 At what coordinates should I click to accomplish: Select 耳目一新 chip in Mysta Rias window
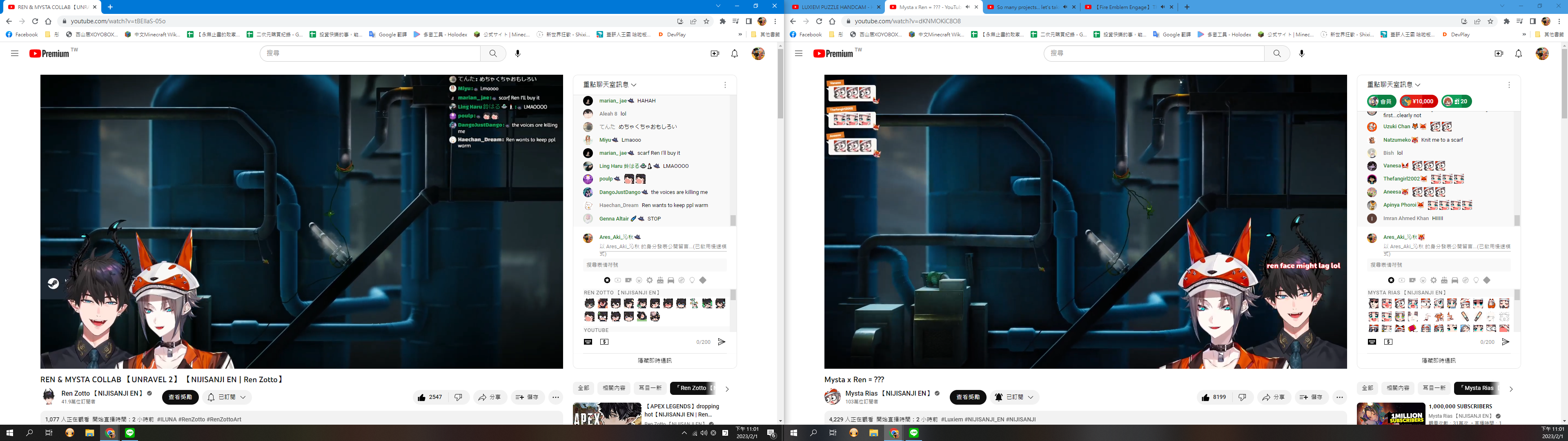(x=1434, y=388)
